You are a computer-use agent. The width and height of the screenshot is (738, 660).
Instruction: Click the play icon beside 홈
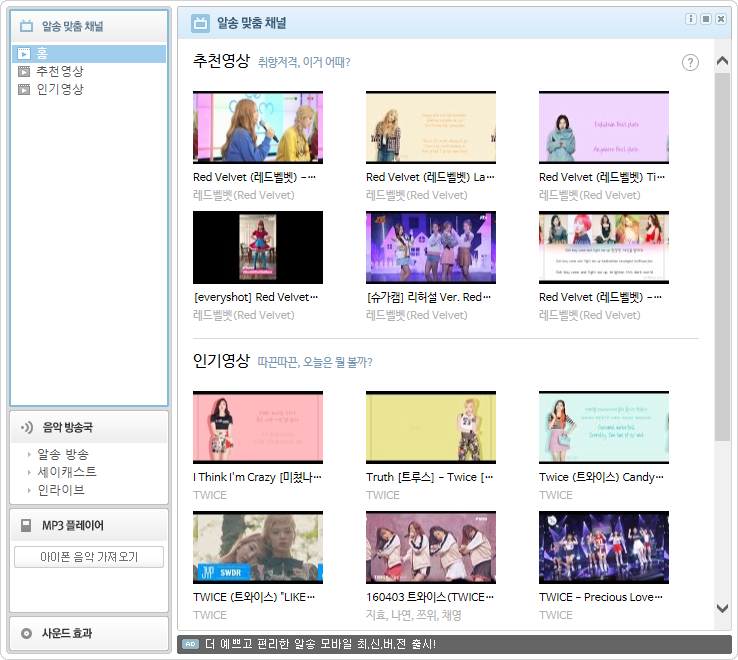click(24, 54)
